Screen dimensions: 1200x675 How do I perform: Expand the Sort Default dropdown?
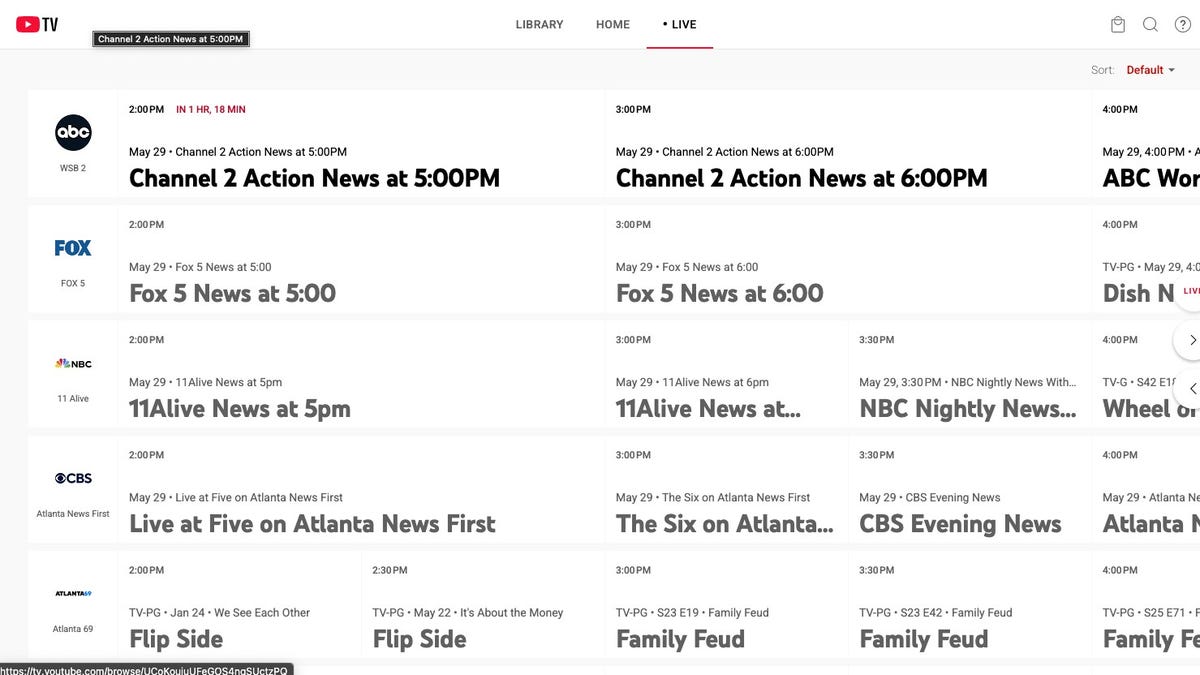(1150, 70)
